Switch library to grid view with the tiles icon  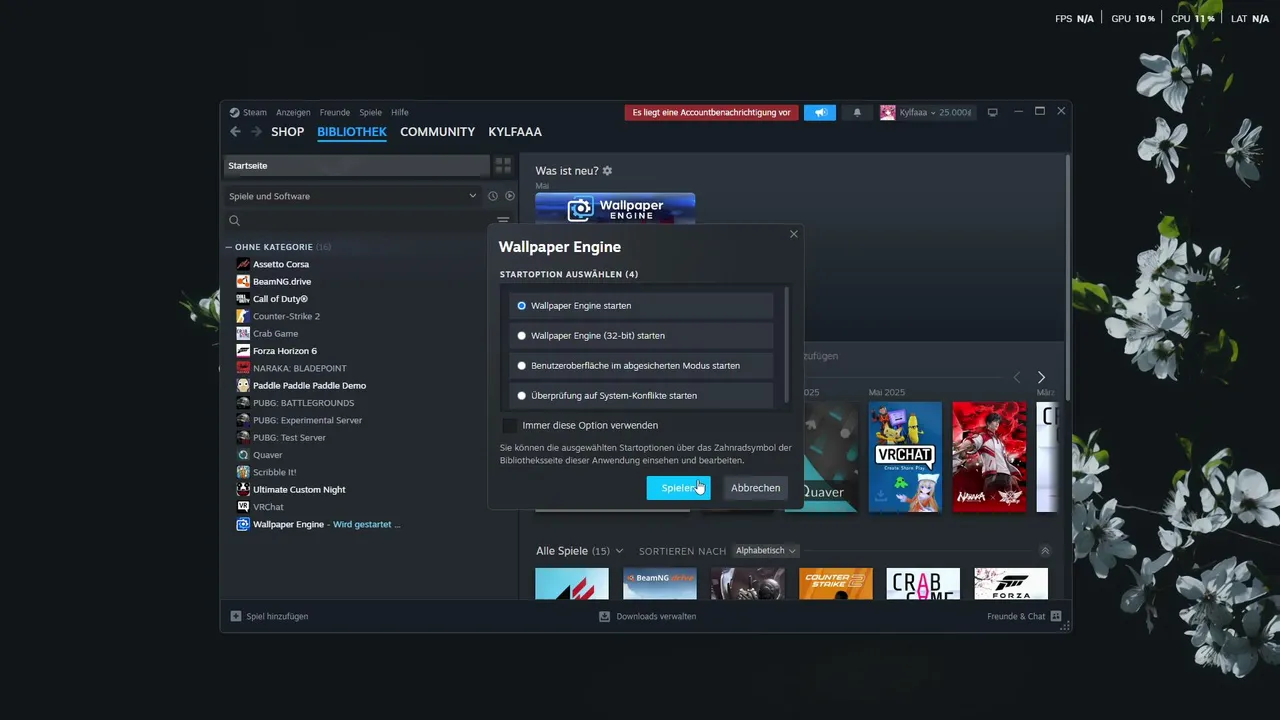tap(503, 165)
